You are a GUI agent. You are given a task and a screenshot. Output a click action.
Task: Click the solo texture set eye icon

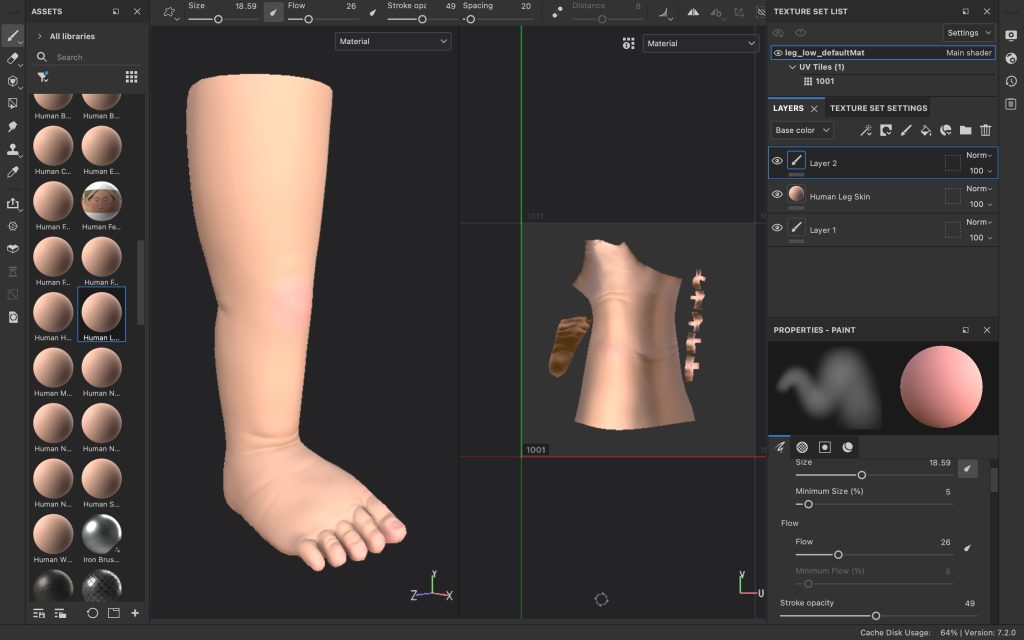[800, 33]
